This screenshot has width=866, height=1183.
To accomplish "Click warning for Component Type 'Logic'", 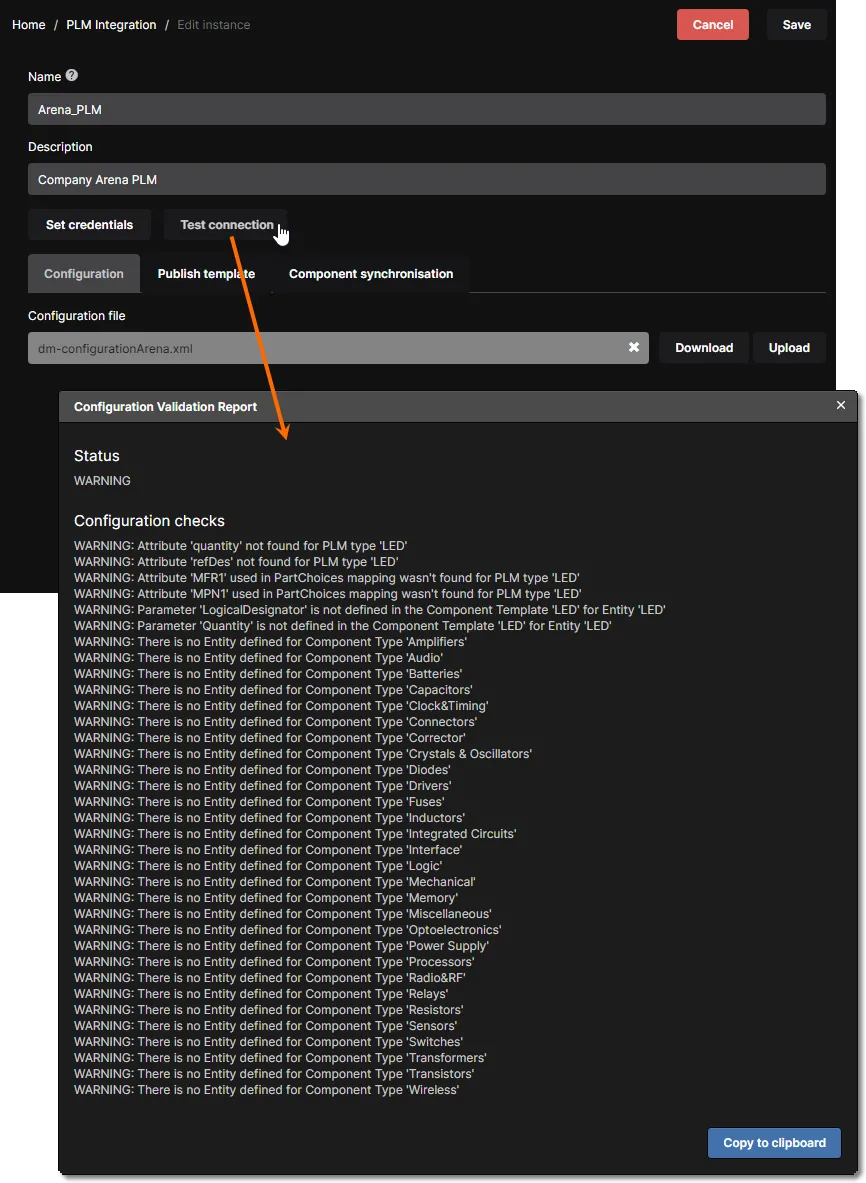I will point(258,865).
